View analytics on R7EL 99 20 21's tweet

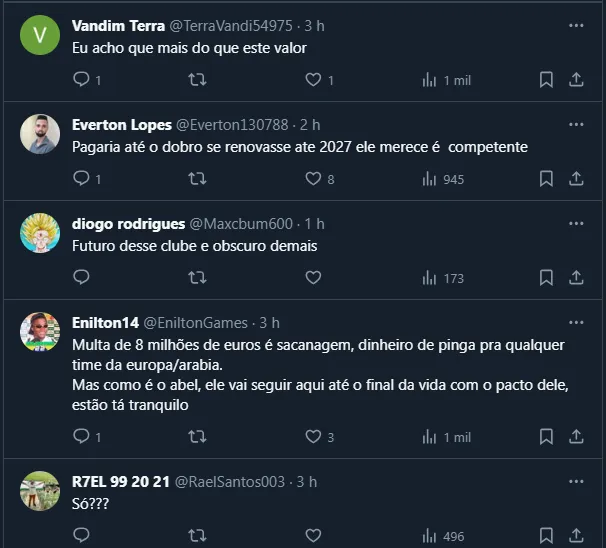430,534
